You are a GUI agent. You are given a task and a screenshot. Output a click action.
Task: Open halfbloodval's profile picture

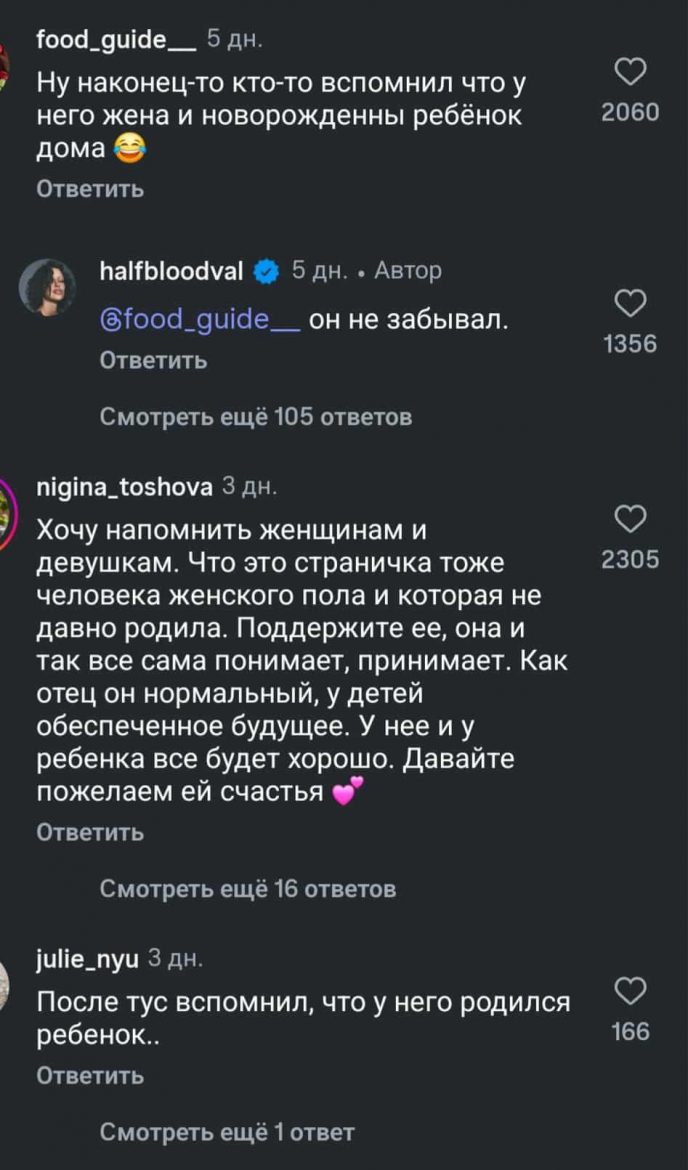pyautogui.click(x=47, y=287)
